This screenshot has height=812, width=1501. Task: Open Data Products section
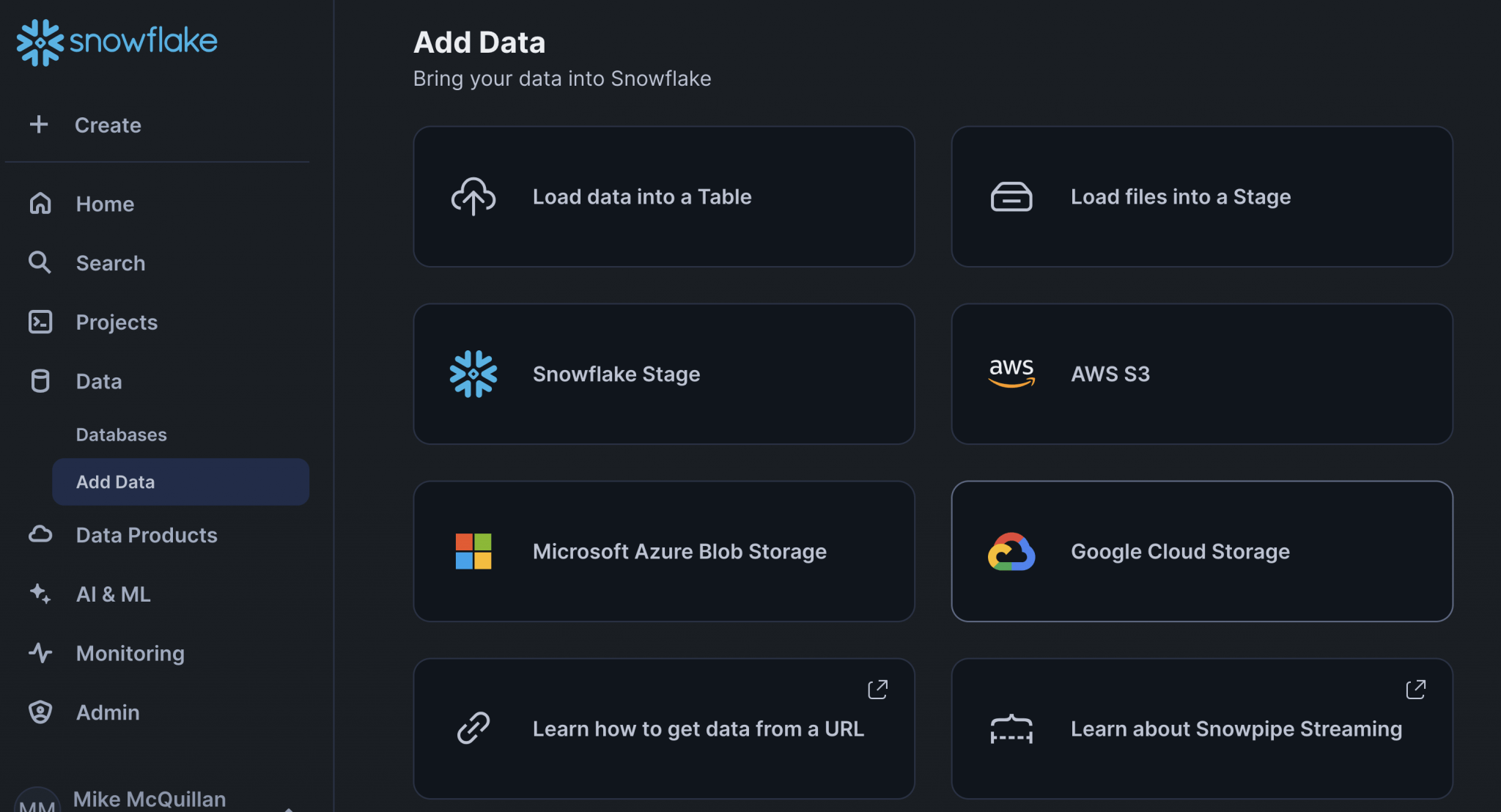click(x=147, y=535)
